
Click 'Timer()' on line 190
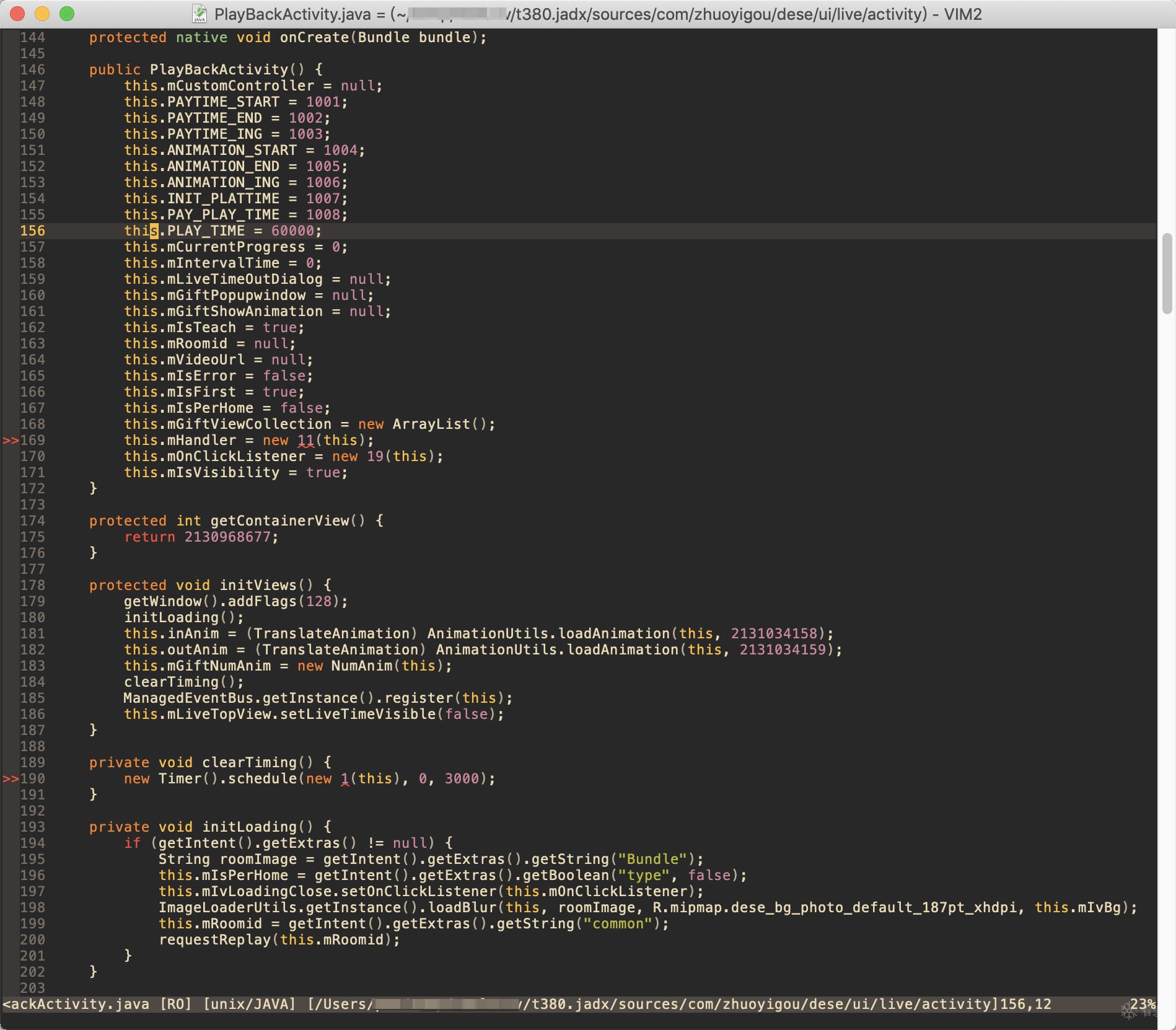pyautogui.click(x=188, y=779)
